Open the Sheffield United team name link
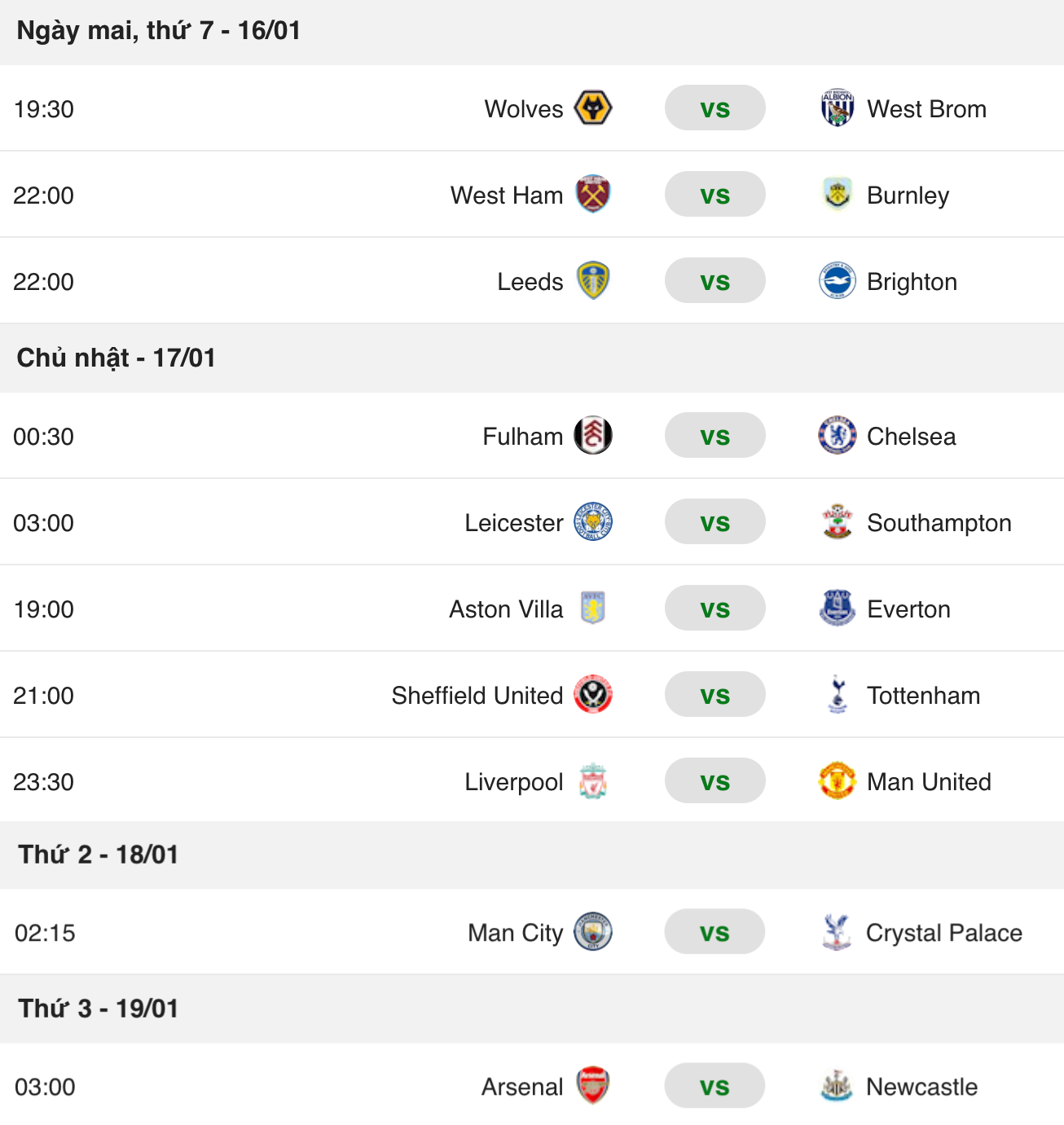 (477, 695)
